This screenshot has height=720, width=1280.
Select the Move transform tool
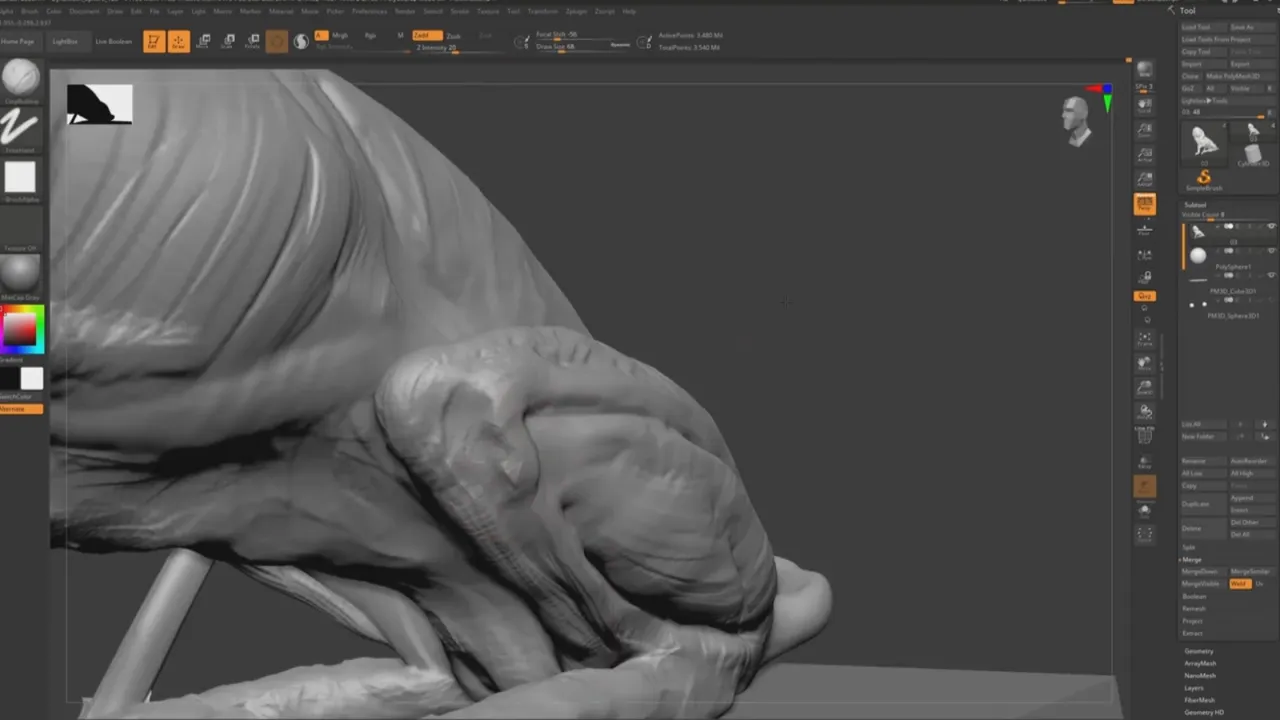click(204, 41)
